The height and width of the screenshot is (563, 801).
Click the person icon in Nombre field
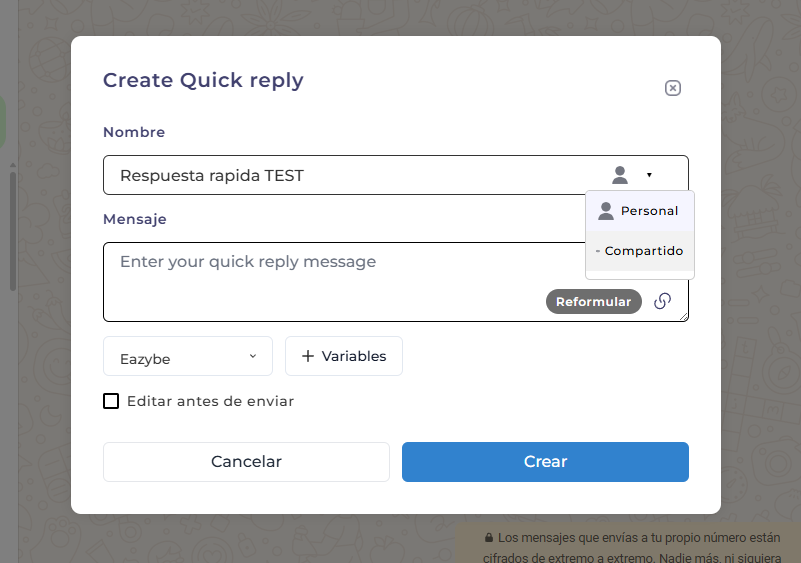[620, 175]
